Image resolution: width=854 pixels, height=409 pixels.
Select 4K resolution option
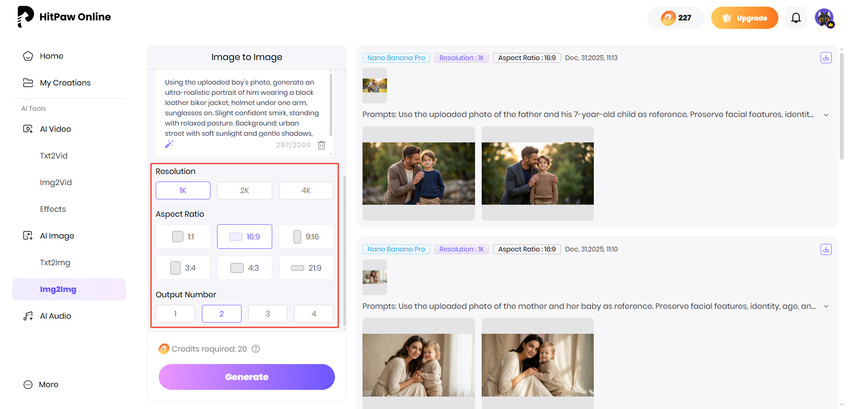pos(306,190)
